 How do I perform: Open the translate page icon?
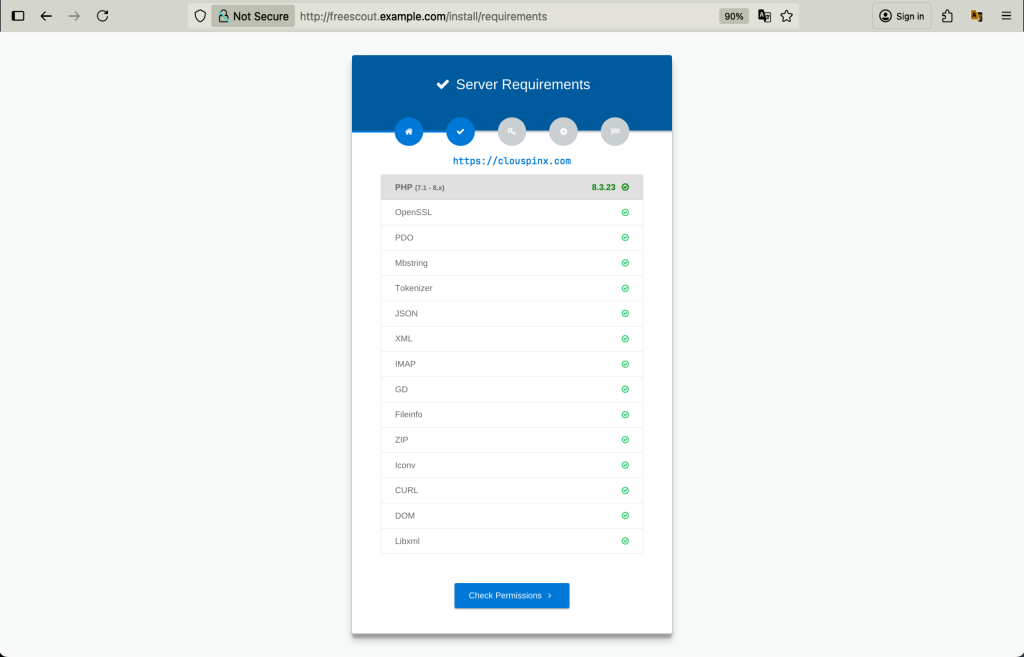(762, 15)
